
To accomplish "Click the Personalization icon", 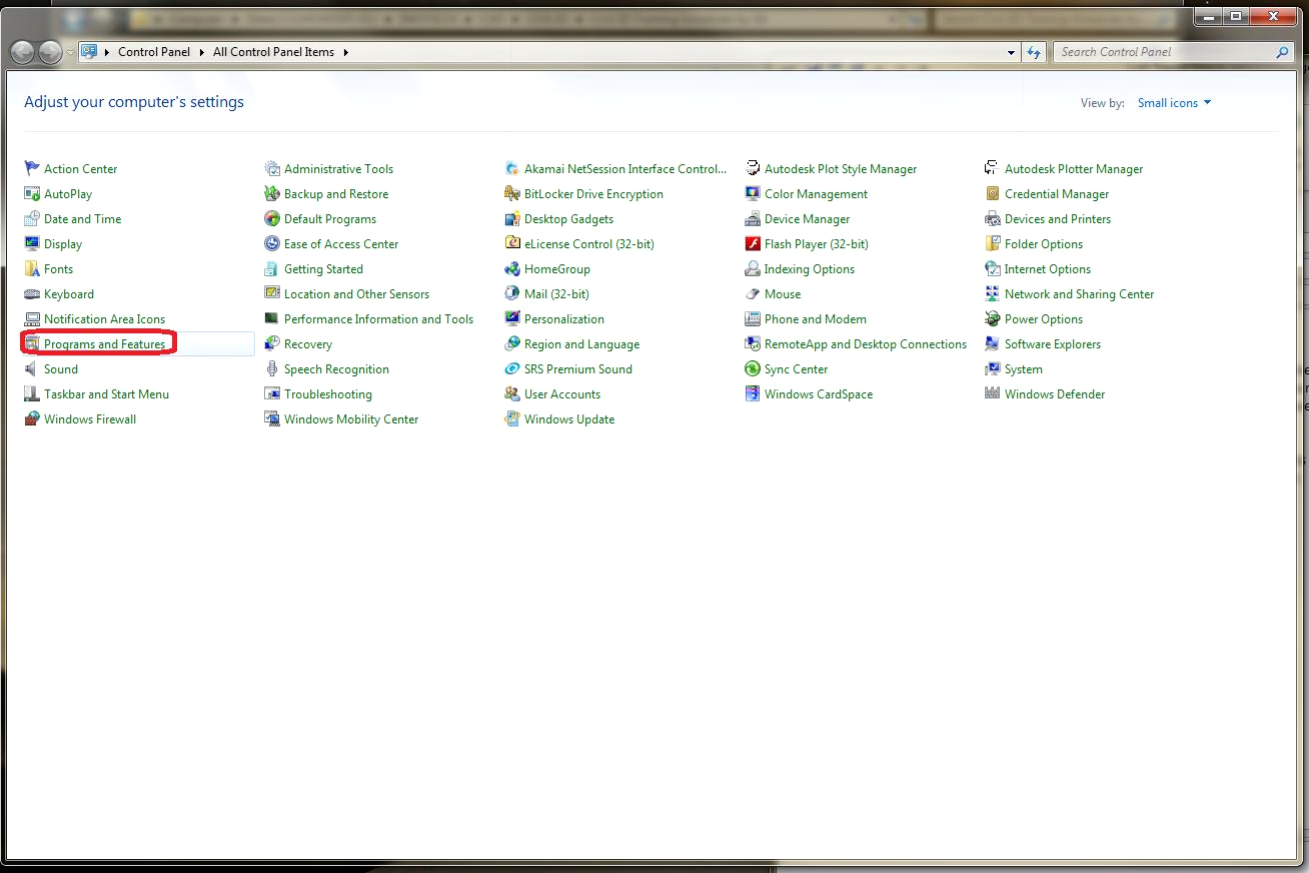I will point(512,319).
